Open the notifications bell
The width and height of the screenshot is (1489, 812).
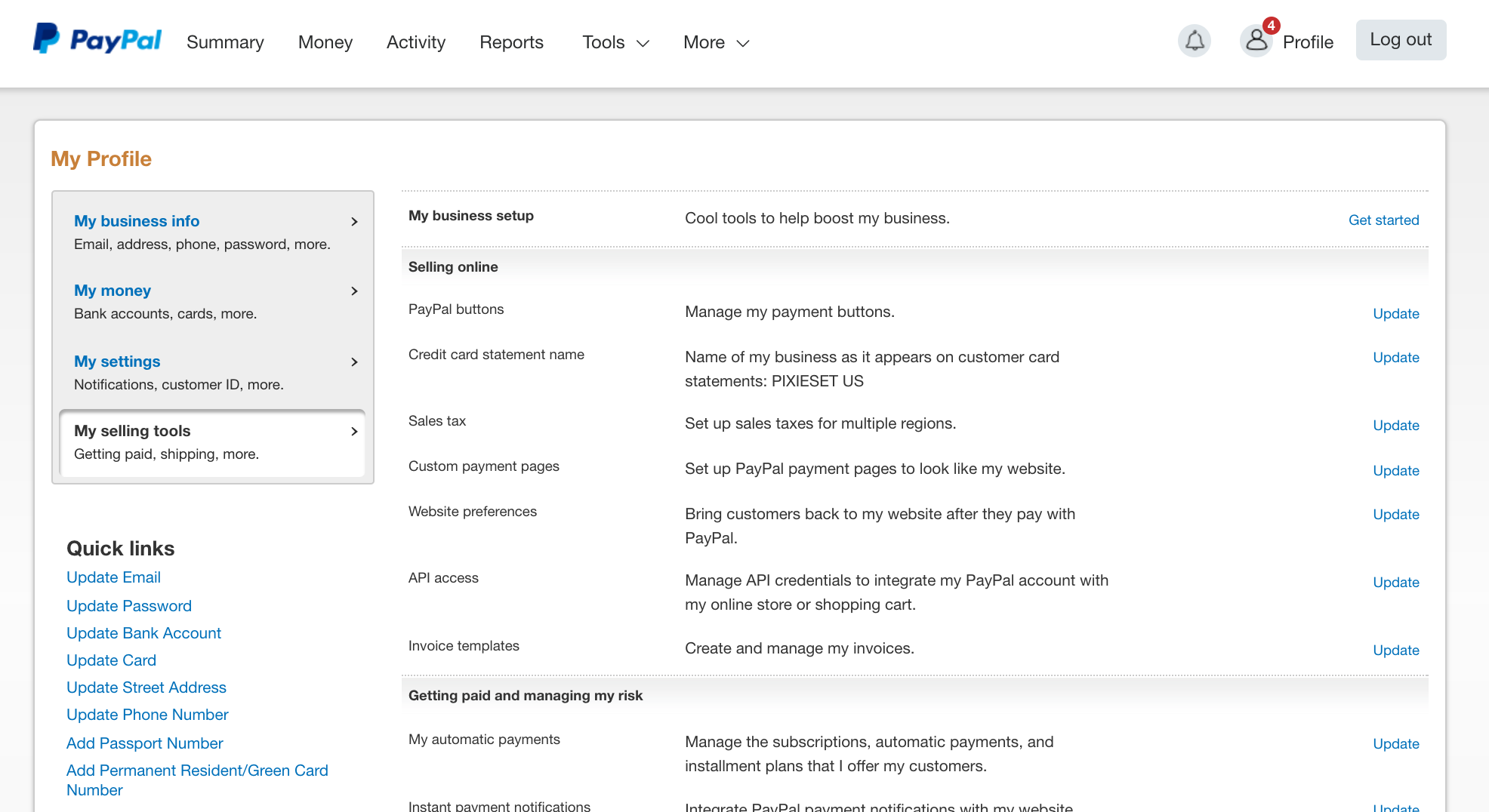(x=1195, y=41)
